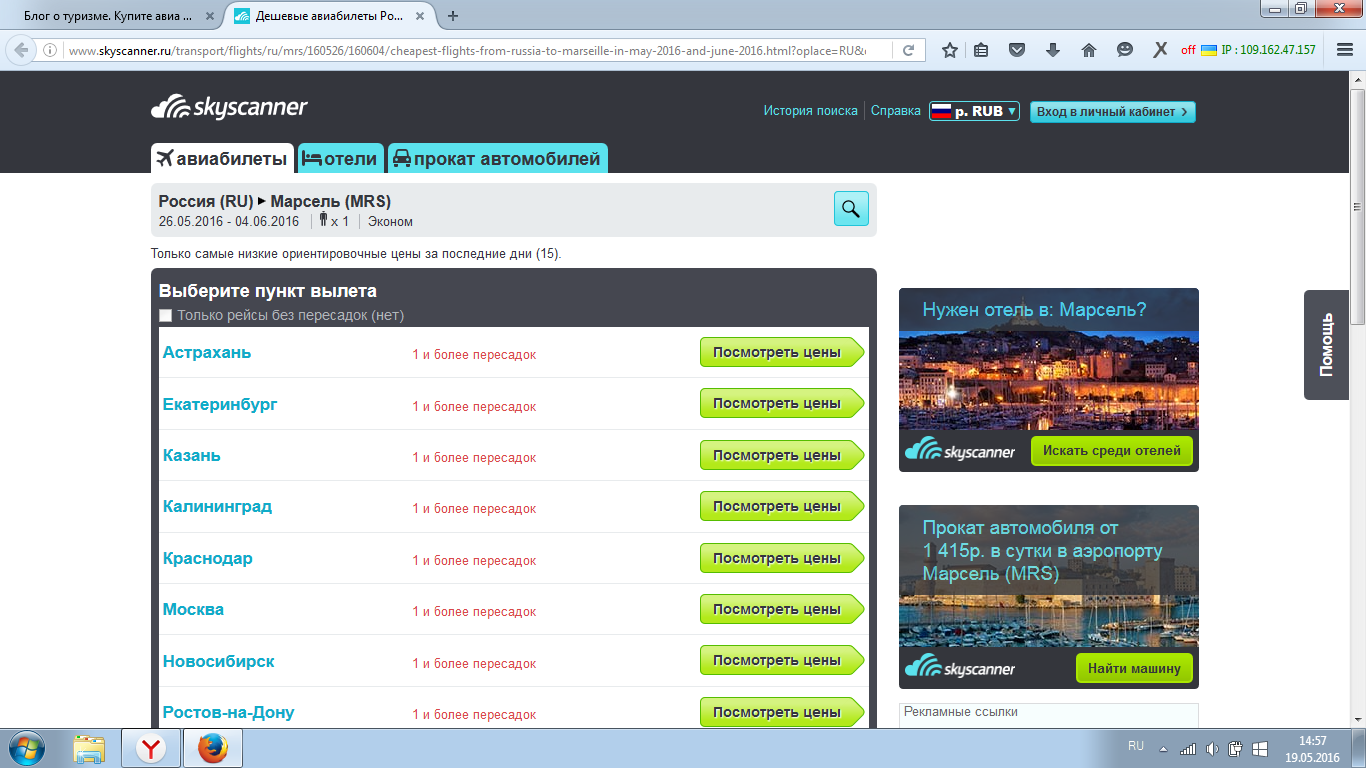Click Вход в личный кабинет button
The height and width of the screenshot is (768, 1366).
1113,112
